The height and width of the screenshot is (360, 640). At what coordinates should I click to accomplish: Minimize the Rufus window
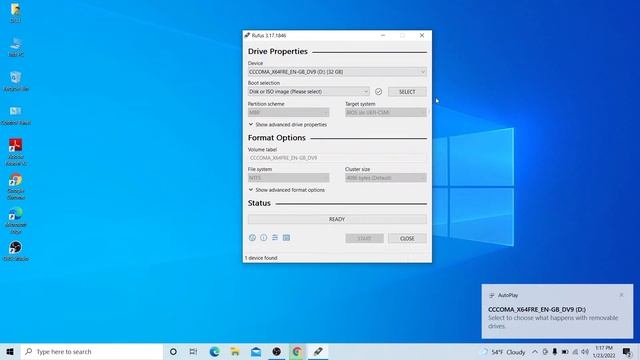pos(383,36)
